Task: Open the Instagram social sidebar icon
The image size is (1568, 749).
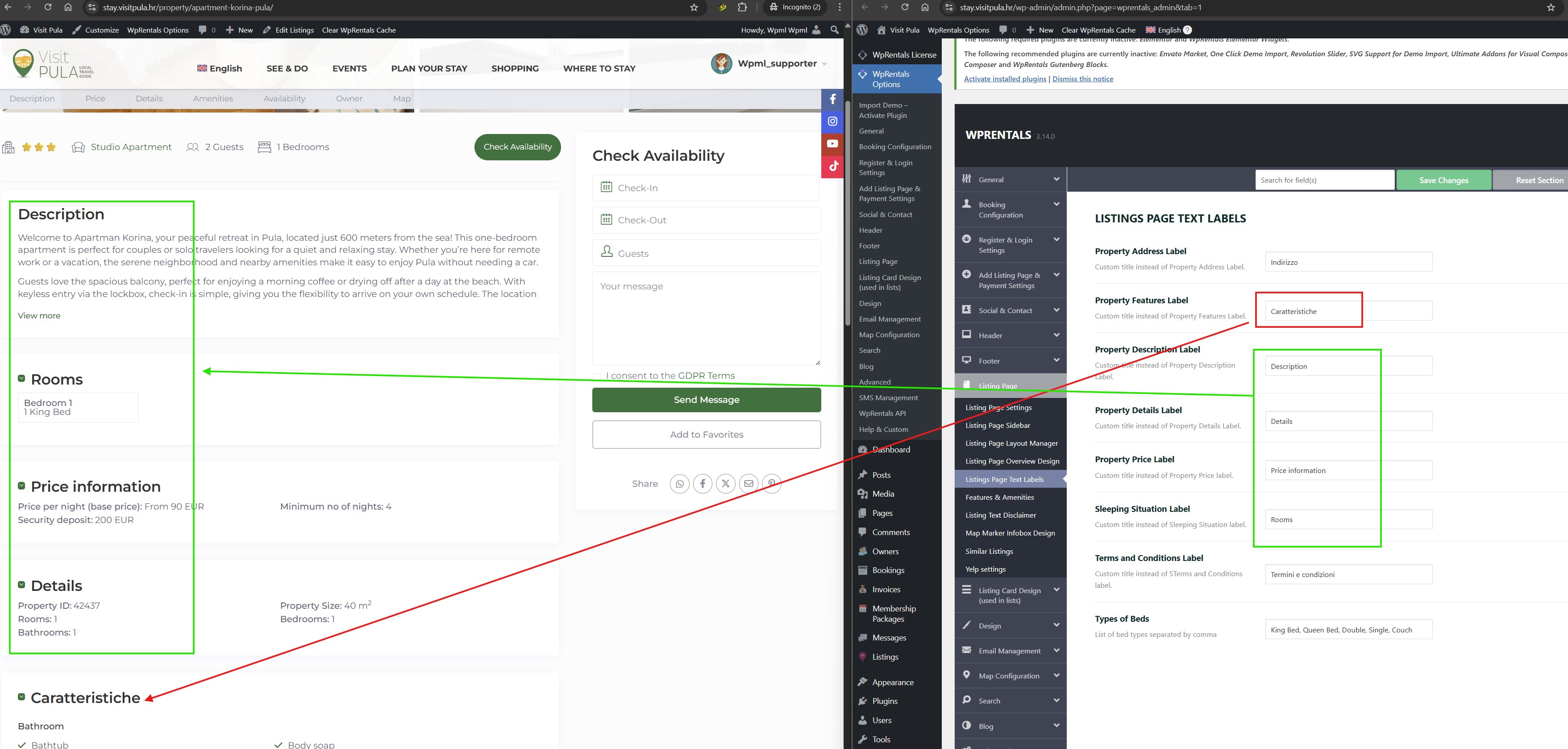Action: 832,121
